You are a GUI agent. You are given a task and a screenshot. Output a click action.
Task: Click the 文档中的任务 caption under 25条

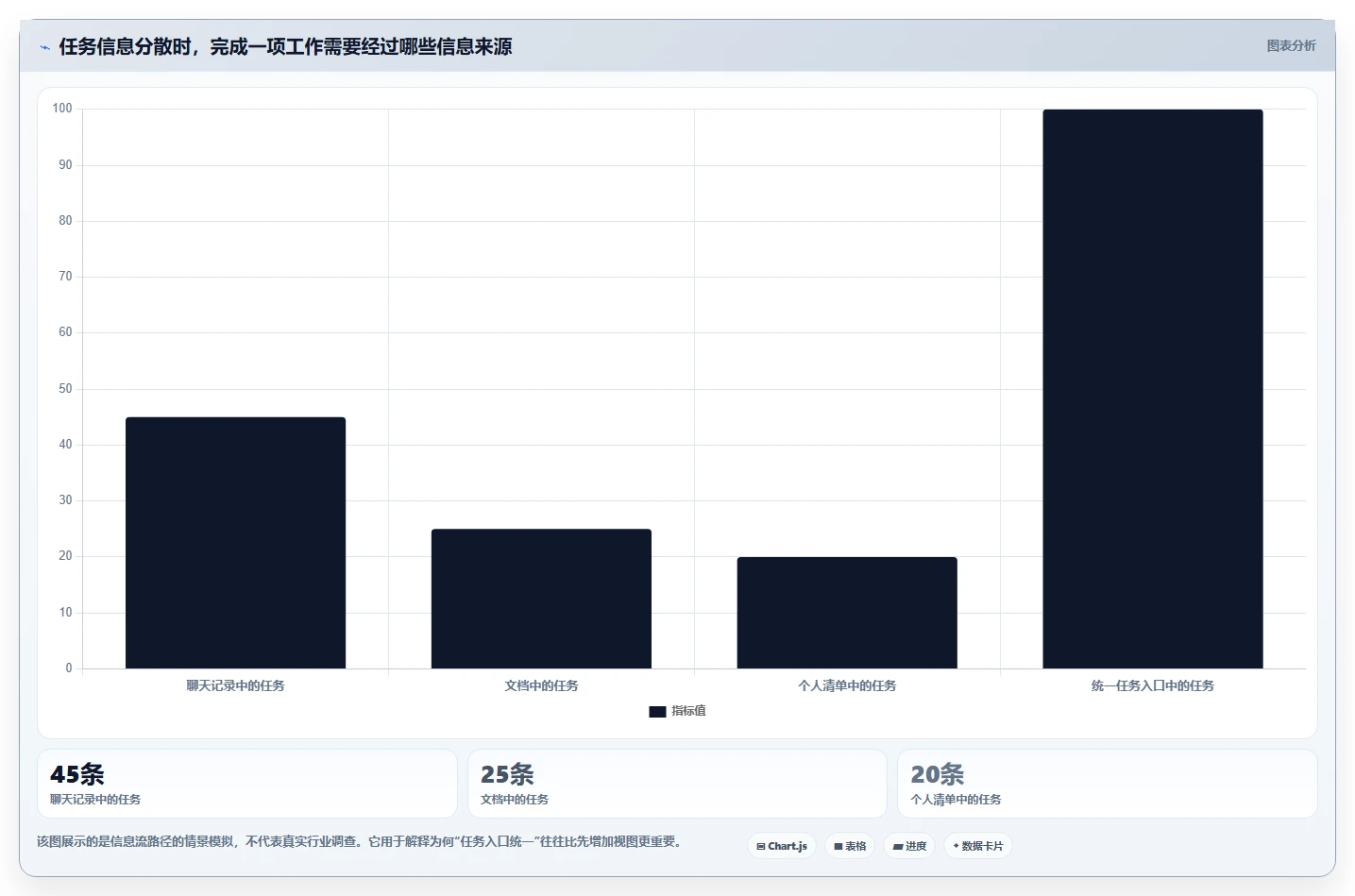[515, 799]
